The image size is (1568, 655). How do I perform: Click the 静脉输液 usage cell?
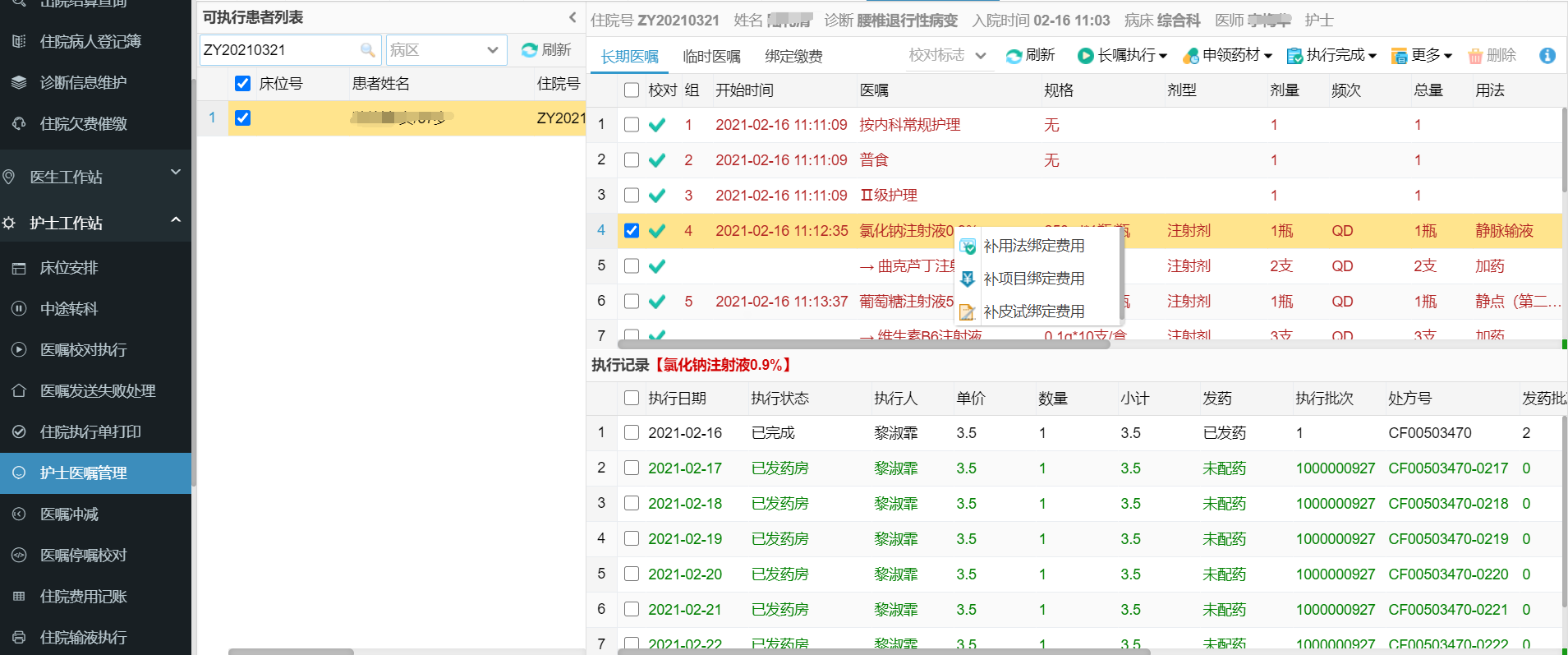pos(1504,231)
